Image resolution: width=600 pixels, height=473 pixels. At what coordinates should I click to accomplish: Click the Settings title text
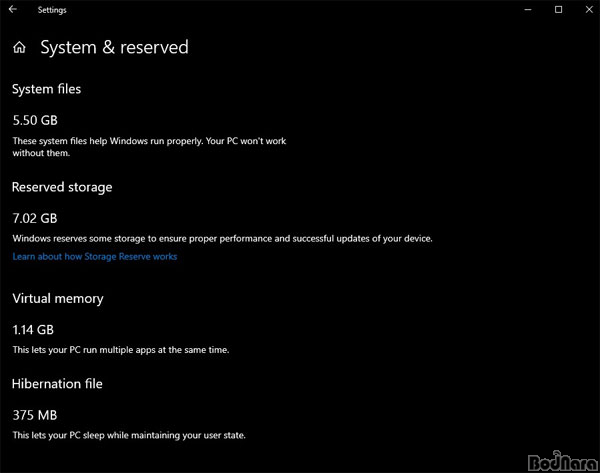pos(52,10)
